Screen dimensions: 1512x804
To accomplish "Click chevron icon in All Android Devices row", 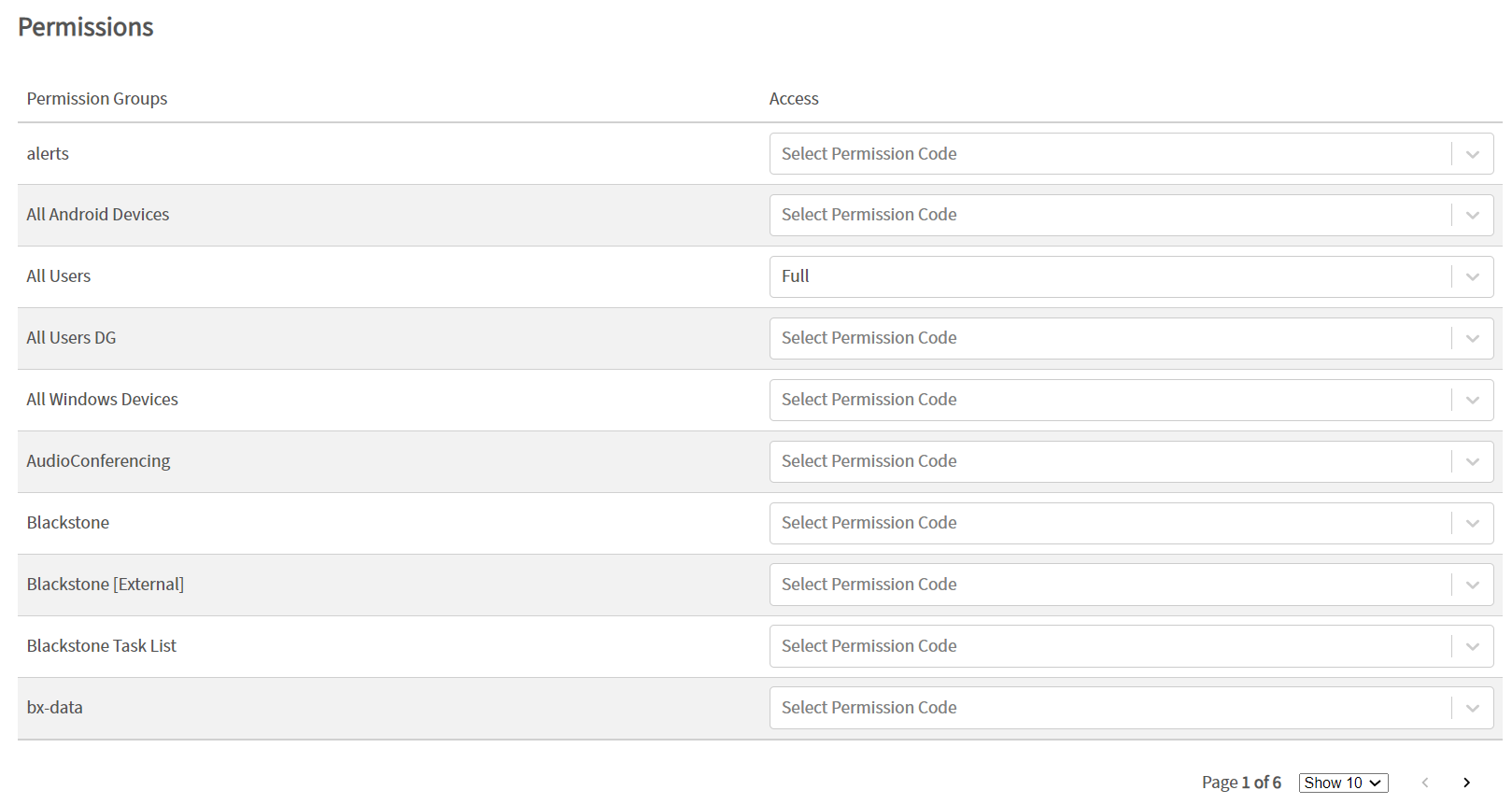I will (1473, 216).
